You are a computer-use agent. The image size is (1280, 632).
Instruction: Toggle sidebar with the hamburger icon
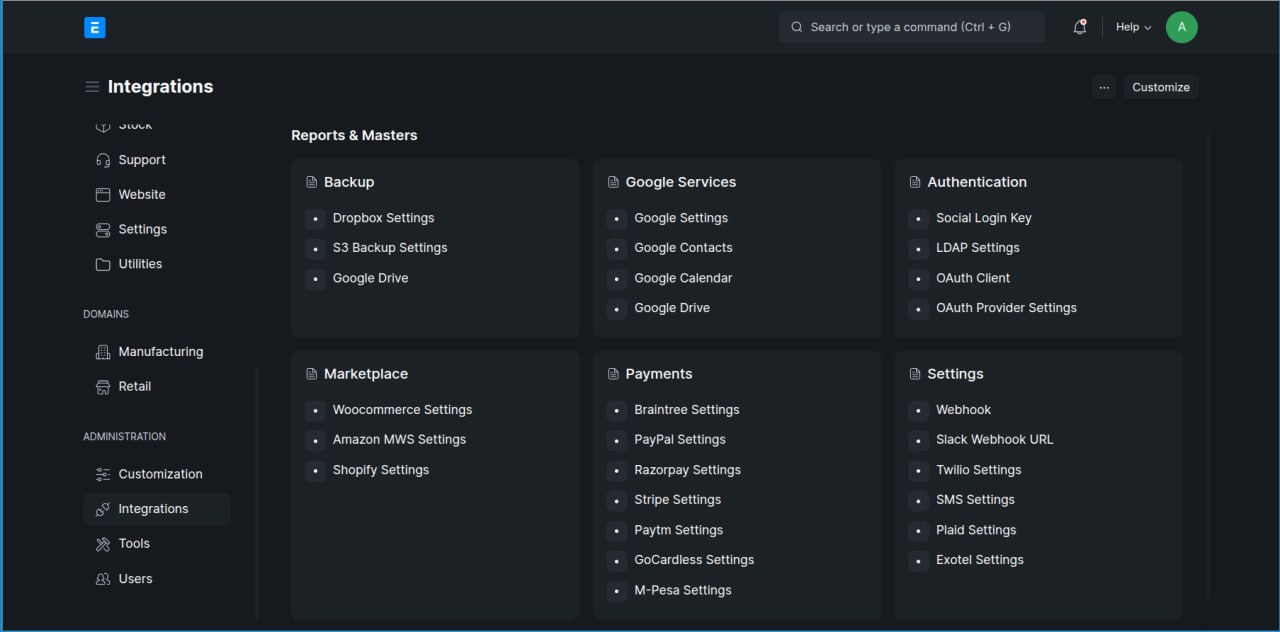[92, 87]
